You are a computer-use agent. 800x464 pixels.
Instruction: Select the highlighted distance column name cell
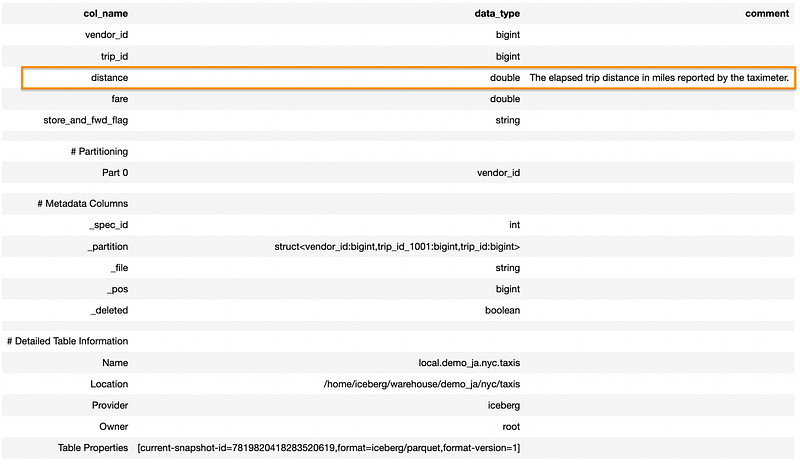coord(109,77)
